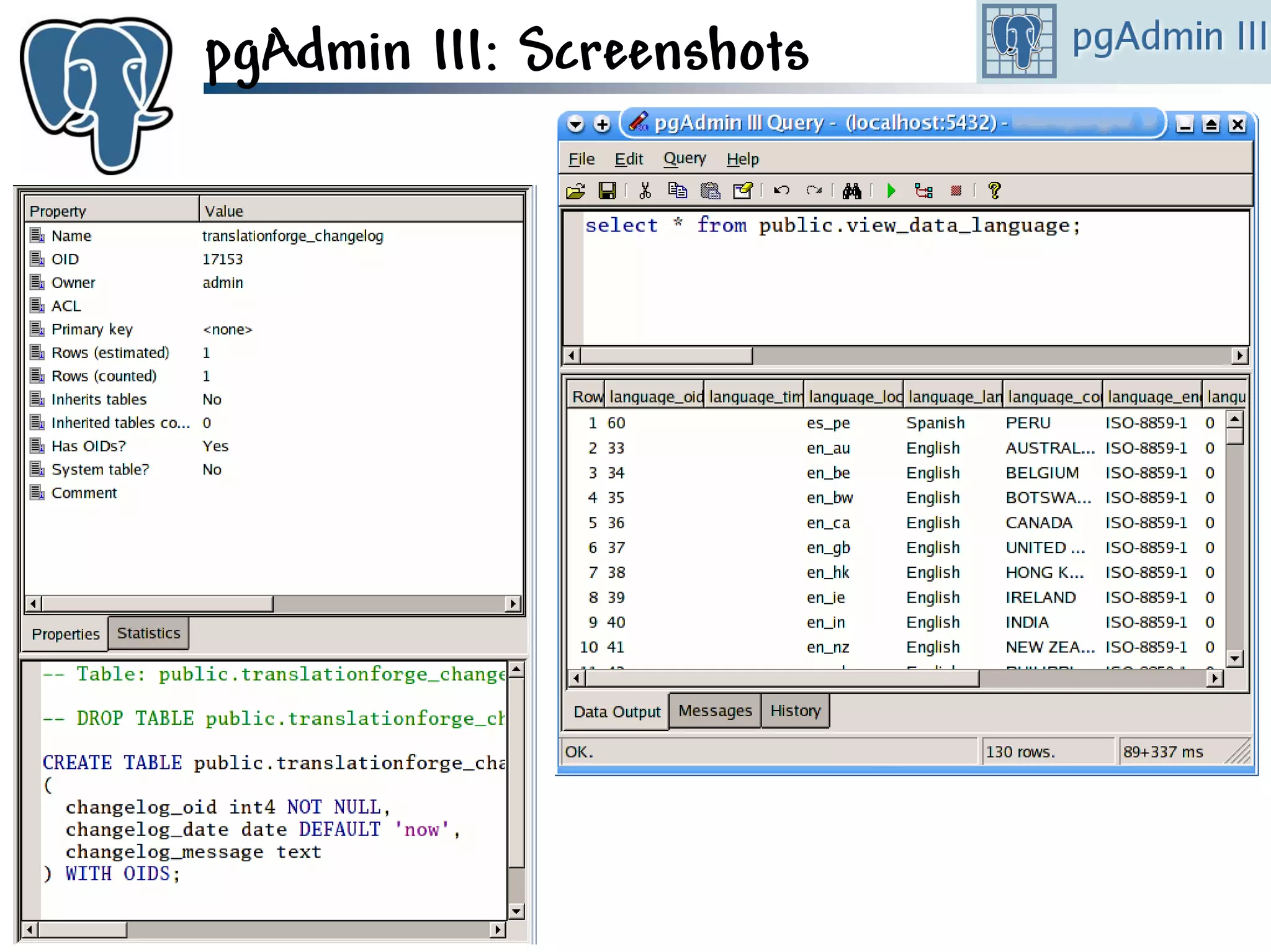Screen dimensions: 1271x952
Task: Click the IRELAND cell in row 8
Action: (x=1041, y=597)
